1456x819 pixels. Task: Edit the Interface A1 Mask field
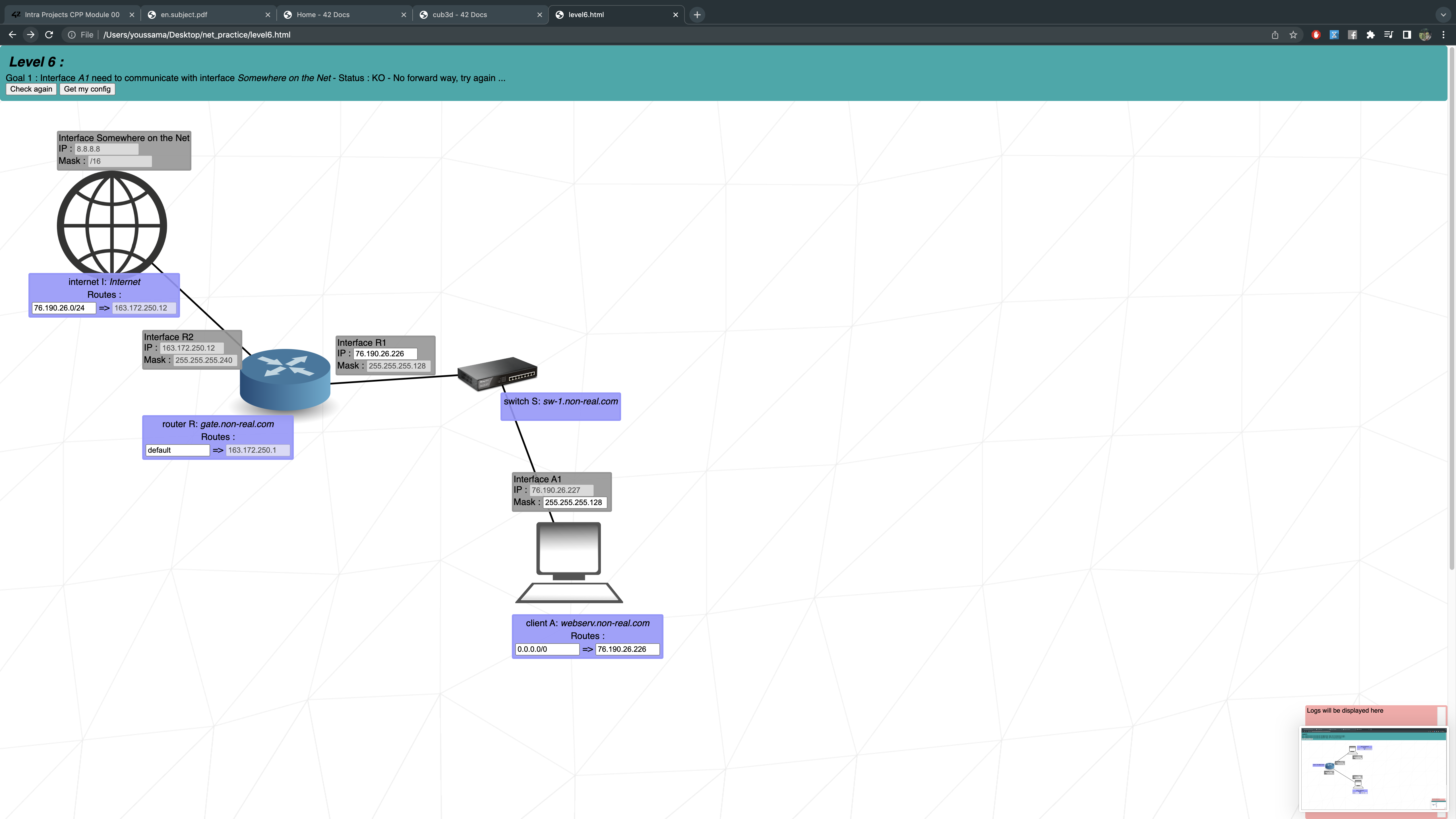(575, 502)
